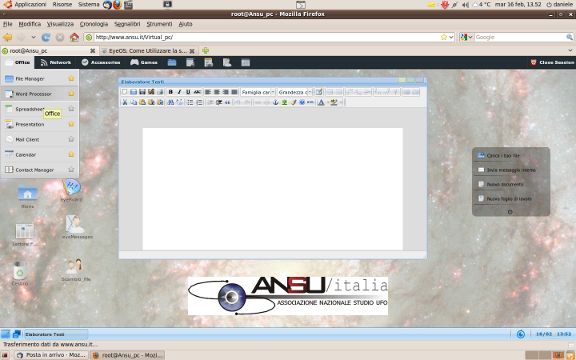Open the Grandezza font size dropdown
Image resolution: width=576 pixels, height=360 pixels.
pyautogui.click(x=295, y=92)
